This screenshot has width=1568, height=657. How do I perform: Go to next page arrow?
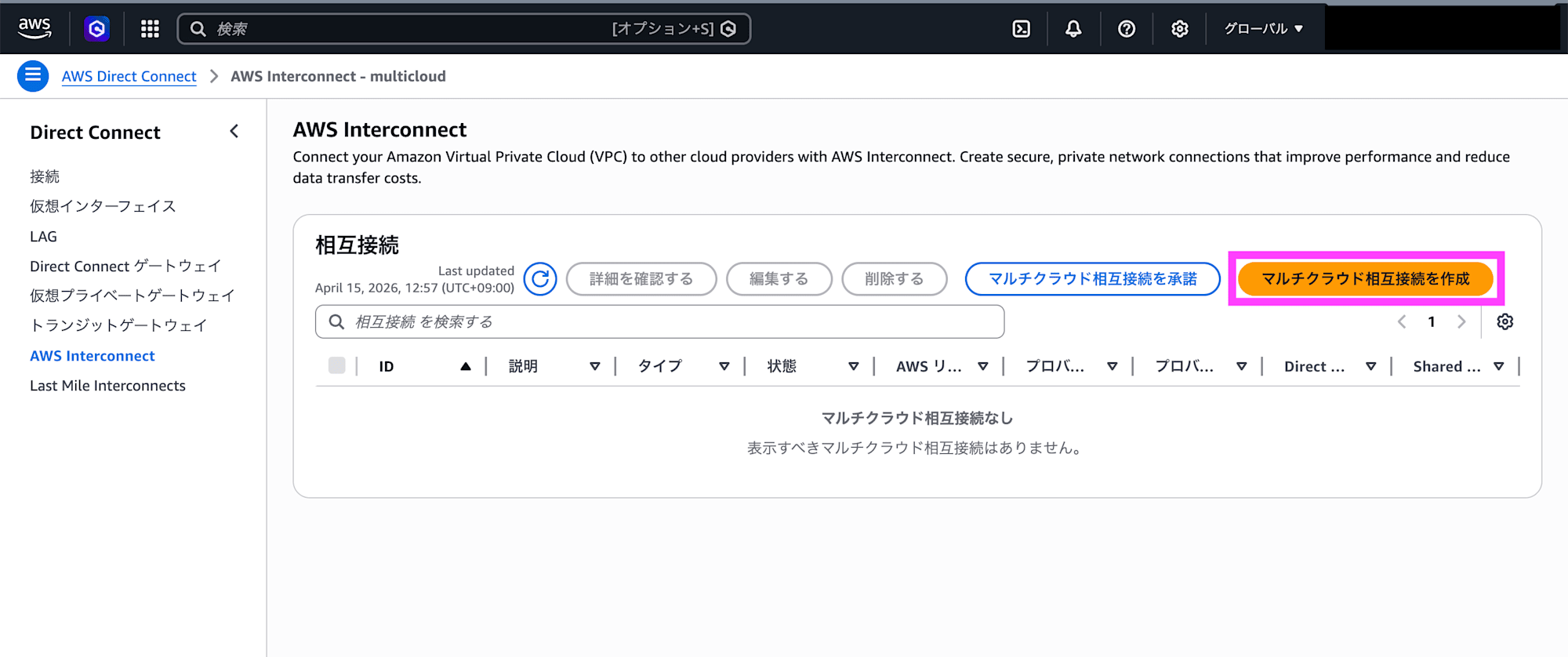[1461, 321]
